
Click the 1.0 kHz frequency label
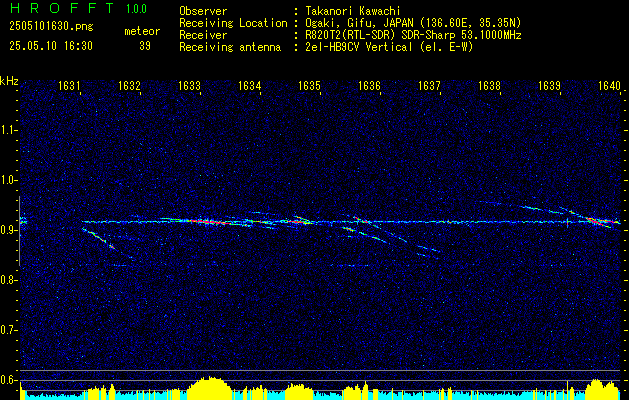pos(8,180)
